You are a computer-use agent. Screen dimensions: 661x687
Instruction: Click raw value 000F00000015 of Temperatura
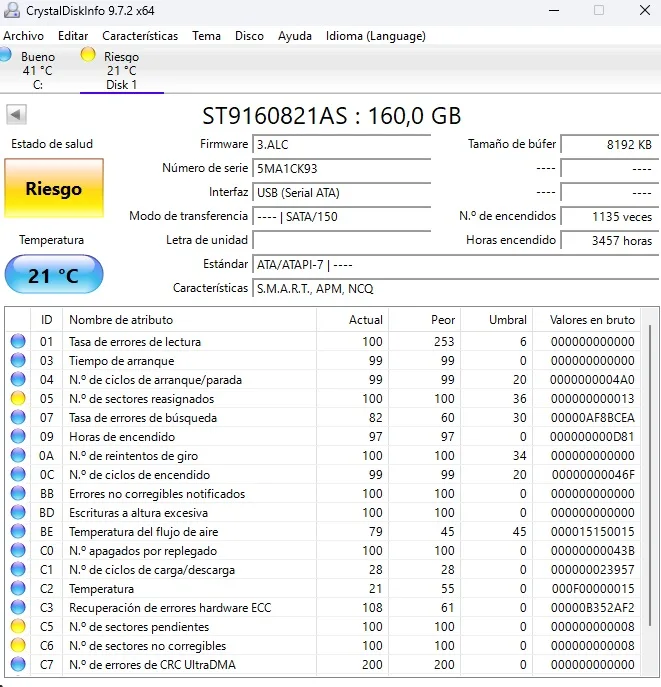point(592,588)
